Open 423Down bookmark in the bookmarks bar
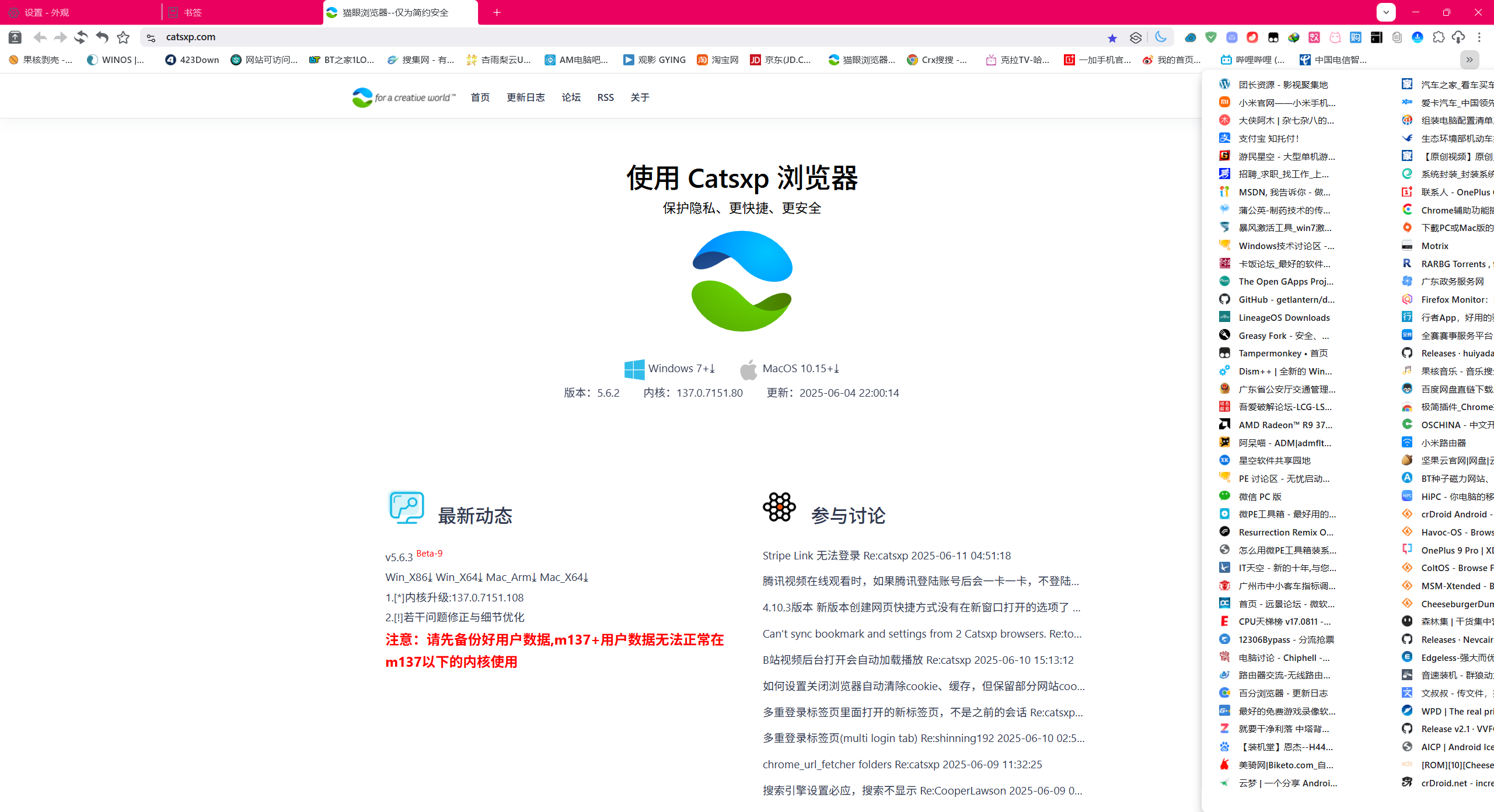The image size is (1494, 812). click(192, 60)
